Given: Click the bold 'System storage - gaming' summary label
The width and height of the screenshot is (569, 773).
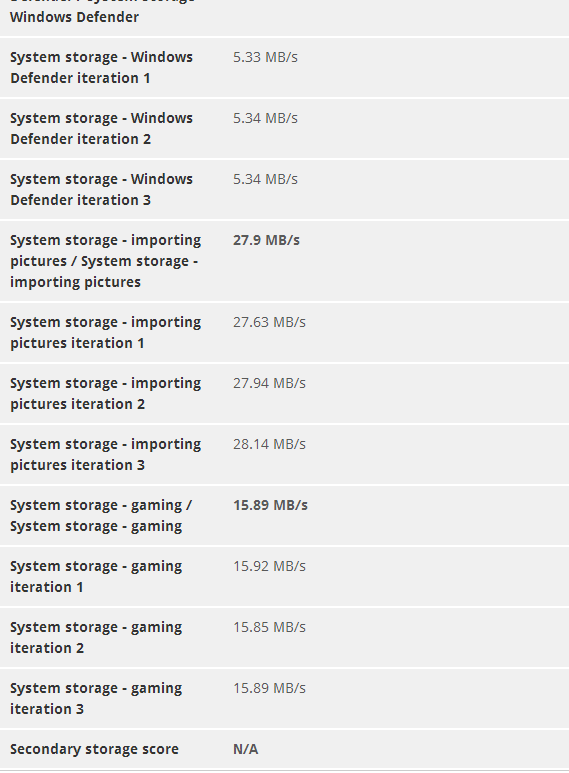Looking at the screenshot, I should [101, 516].
